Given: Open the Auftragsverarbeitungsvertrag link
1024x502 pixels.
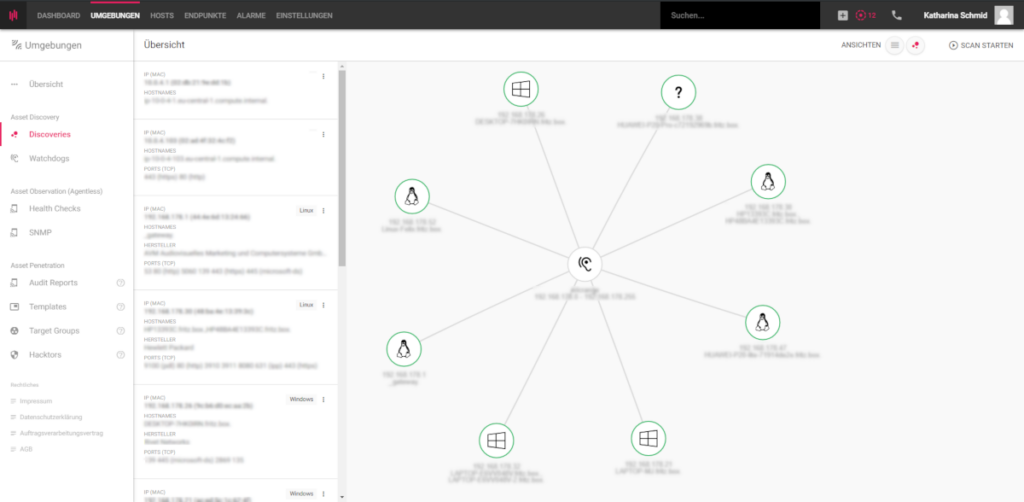Looking at the screenshot, I should pyautogui.click(x=61, y=433).
